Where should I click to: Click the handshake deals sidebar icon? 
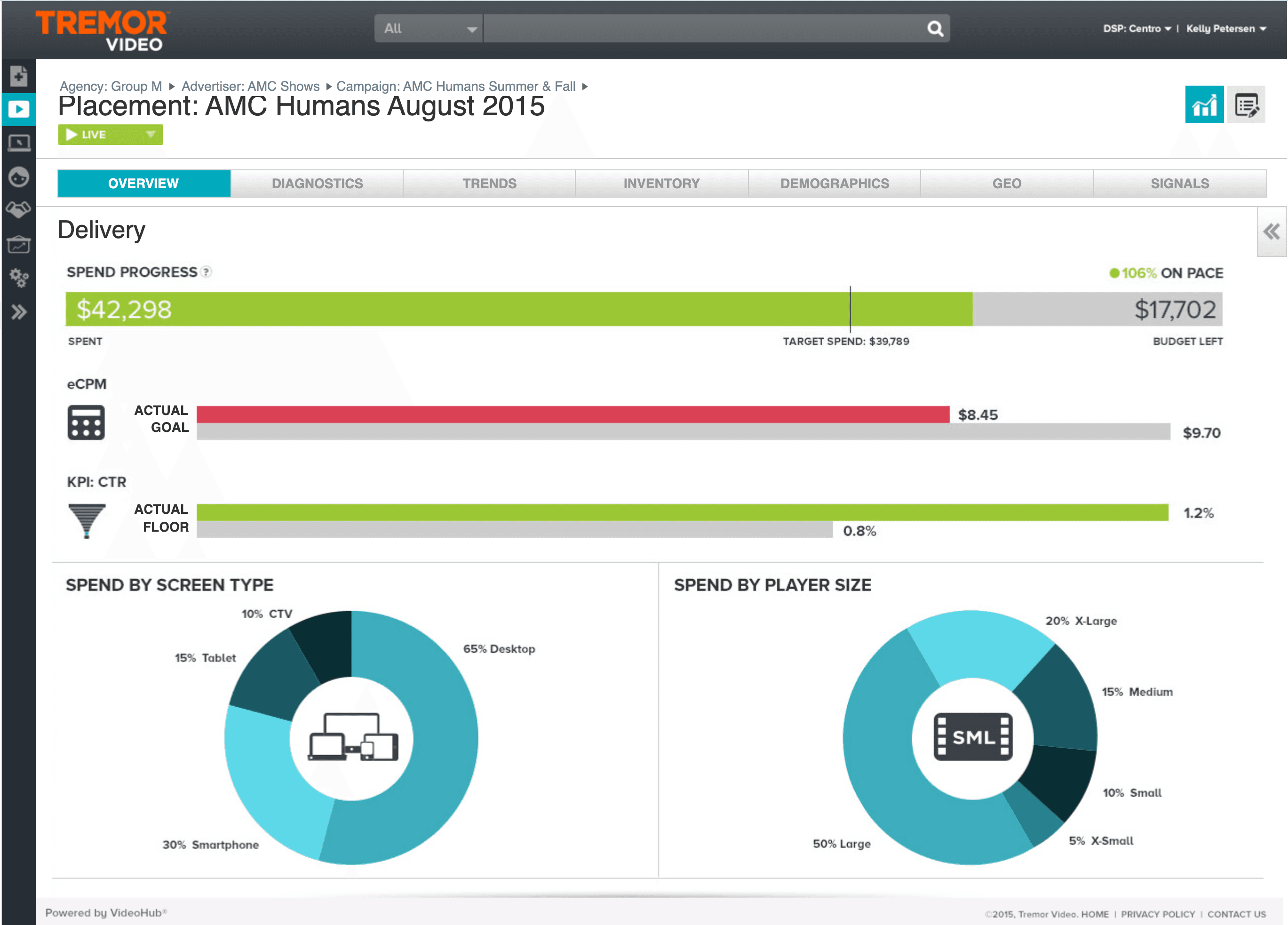pyautogui.click(x=18, y=210)
